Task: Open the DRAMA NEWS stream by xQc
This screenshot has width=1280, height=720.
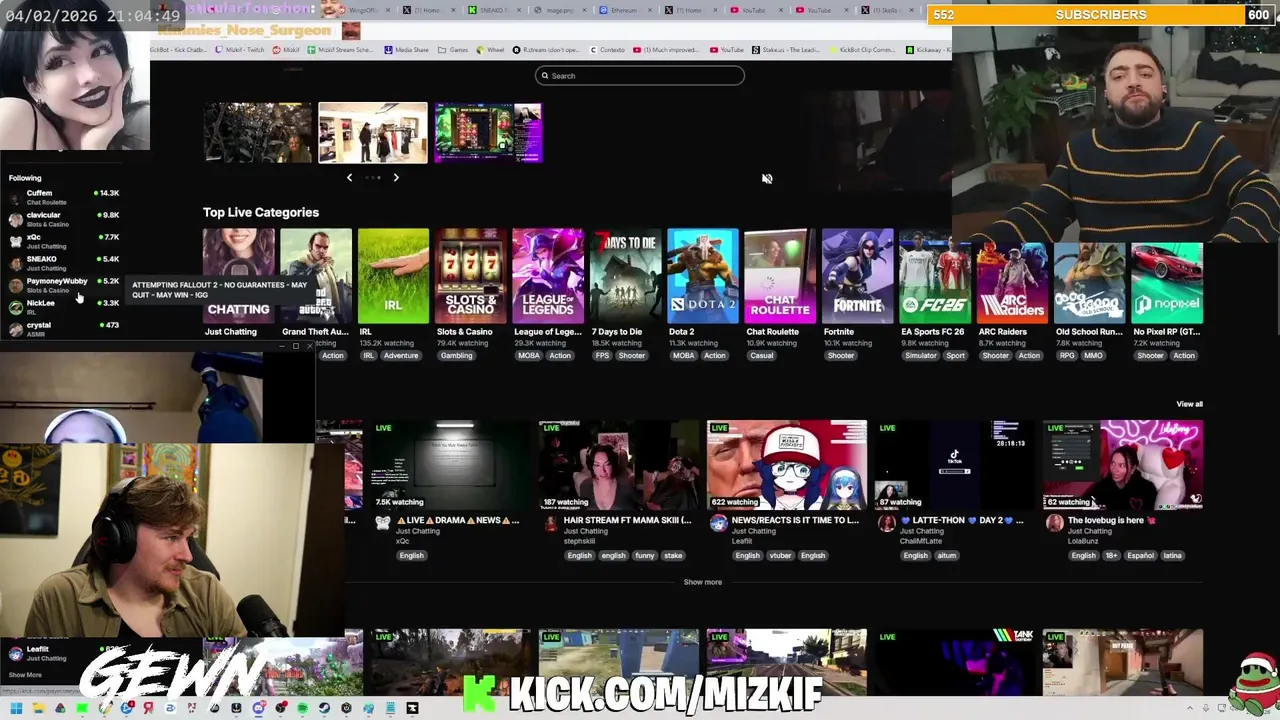Action: coord(449,465)
